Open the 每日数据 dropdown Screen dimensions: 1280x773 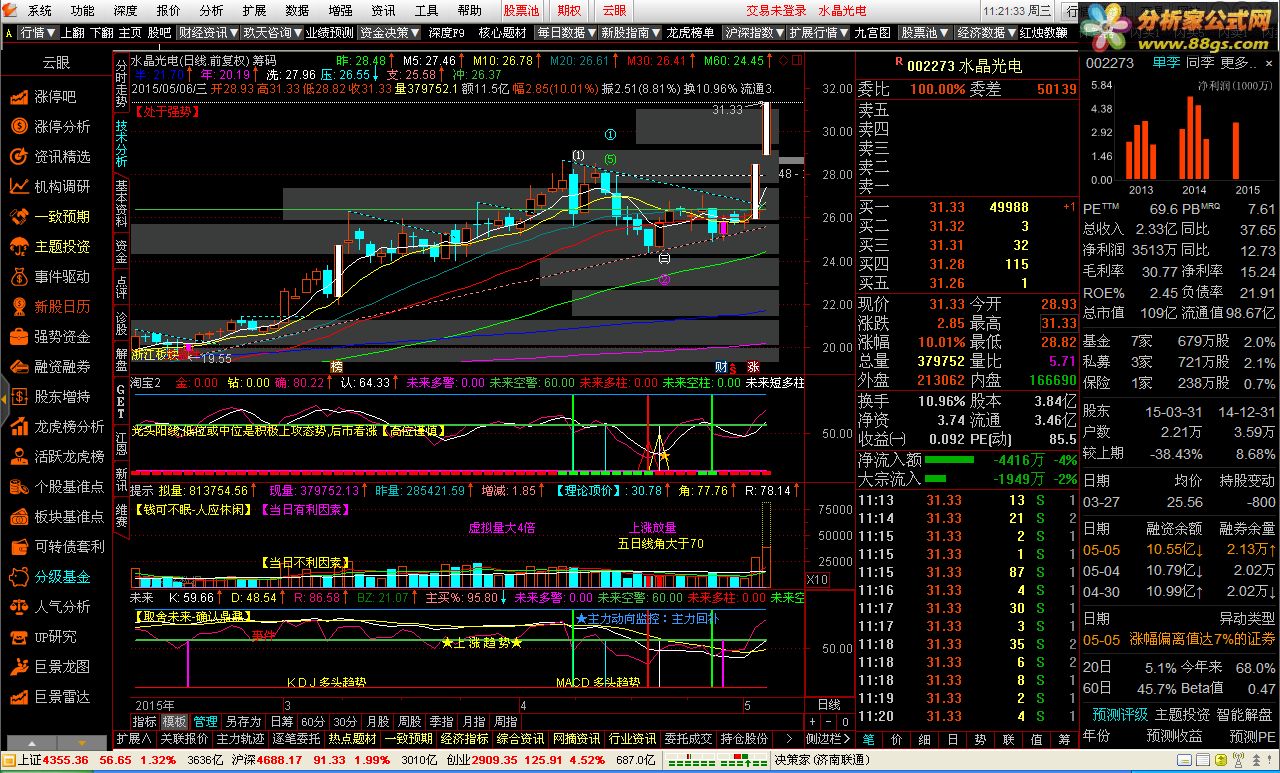click(x=566, y=32)
